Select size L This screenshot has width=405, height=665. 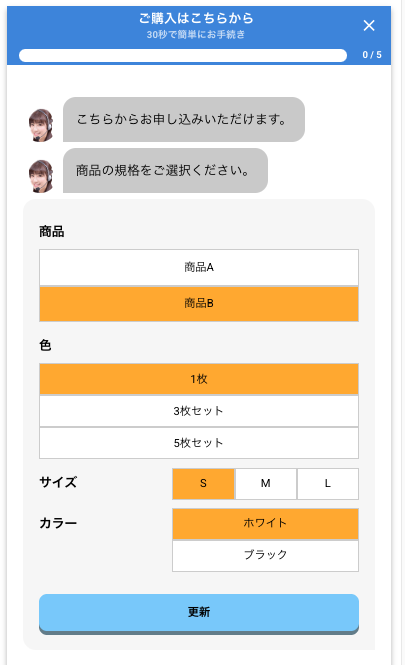pos(328,483)
